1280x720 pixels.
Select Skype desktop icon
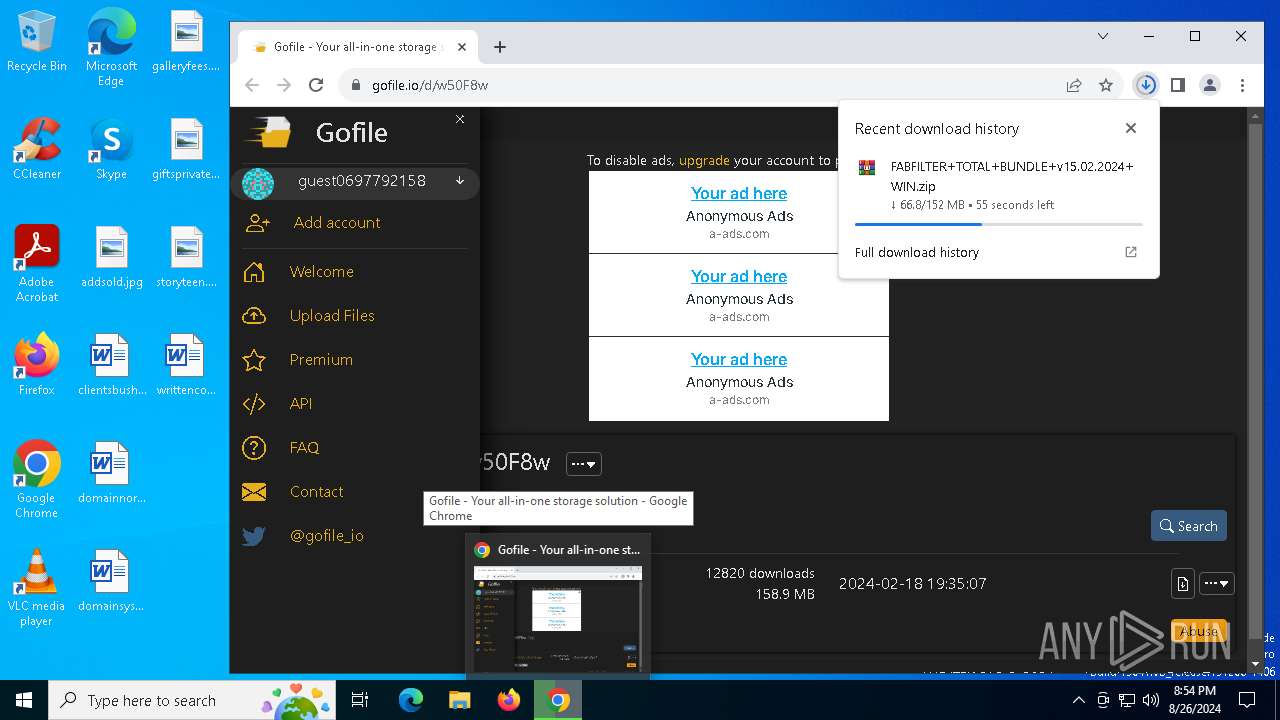coord(111,150)
